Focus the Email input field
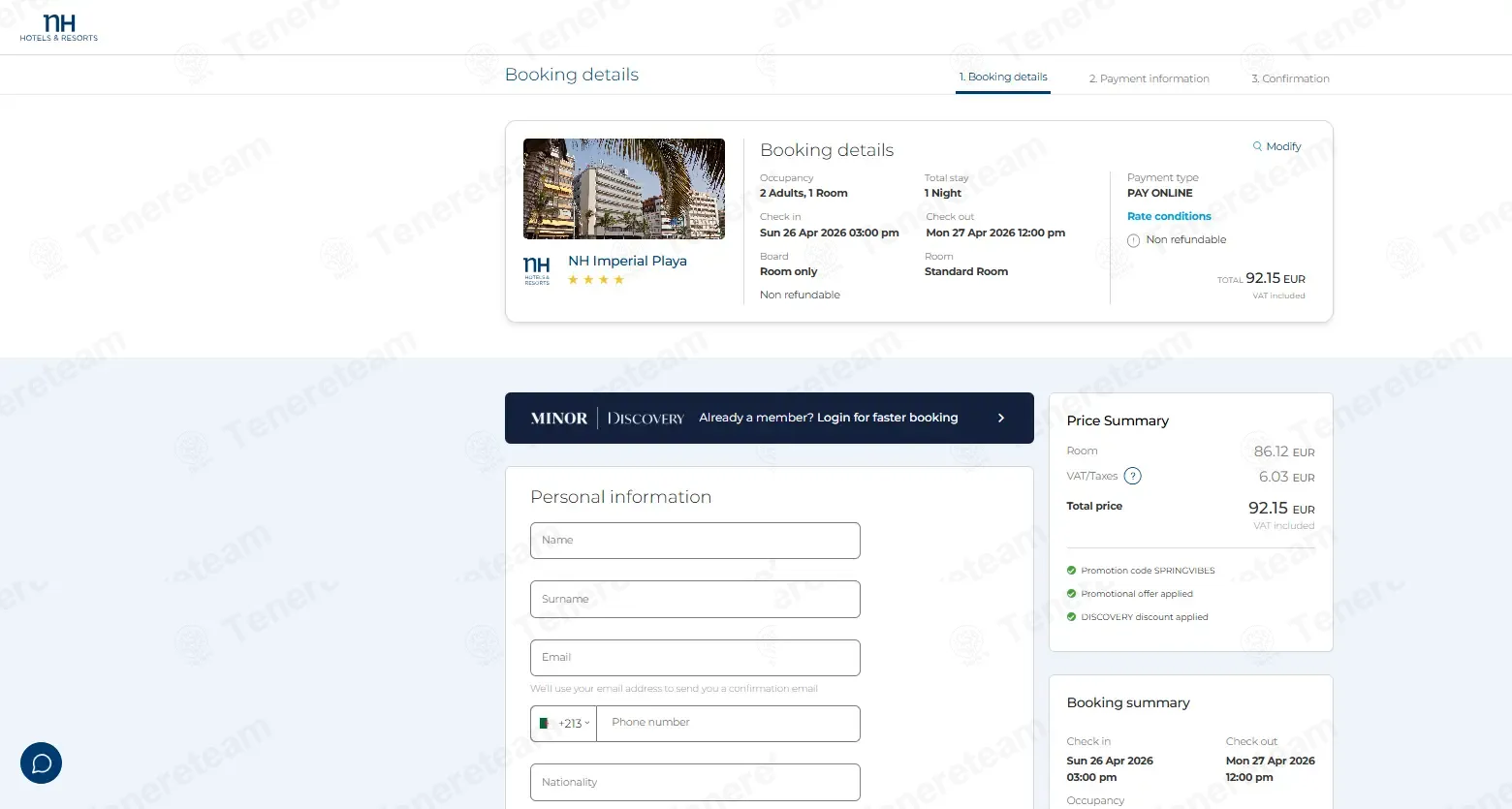 (695, 658)
